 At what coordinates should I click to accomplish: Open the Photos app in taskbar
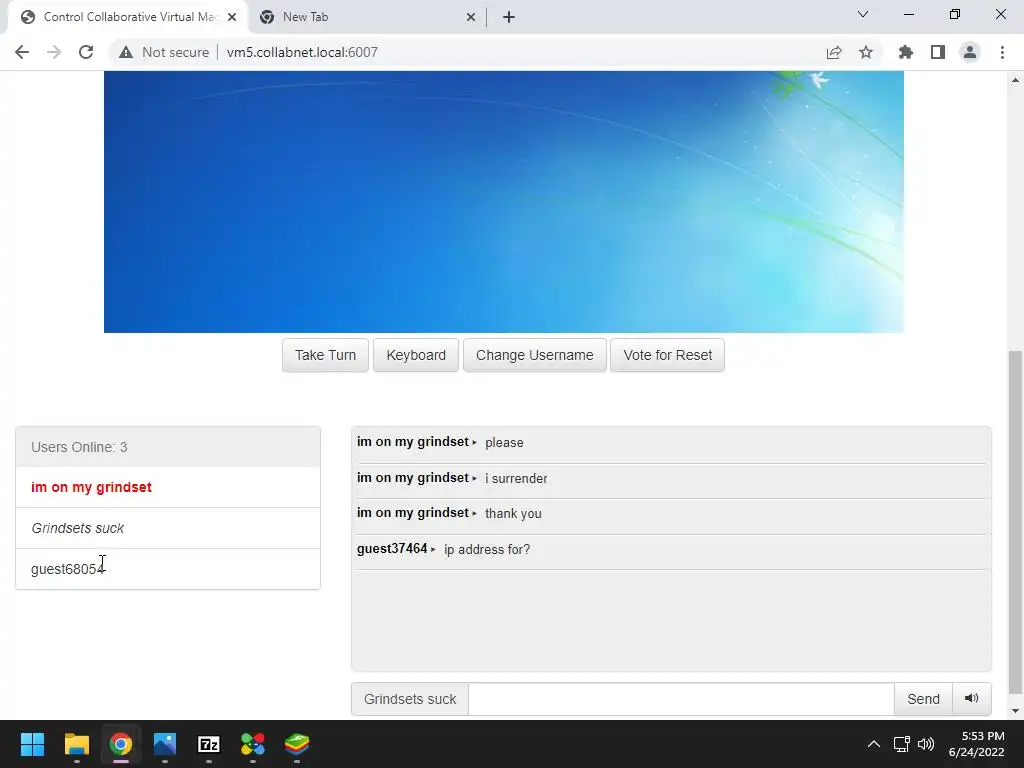pos(165,744)
